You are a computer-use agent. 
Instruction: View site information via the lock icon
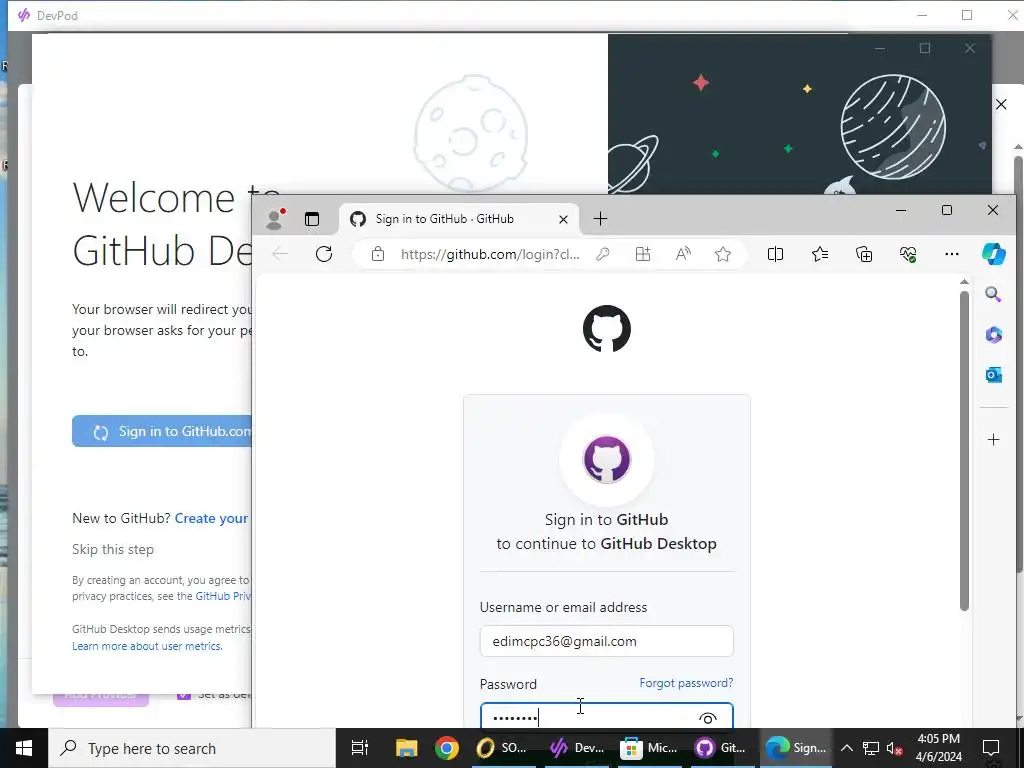pos(377,254)
